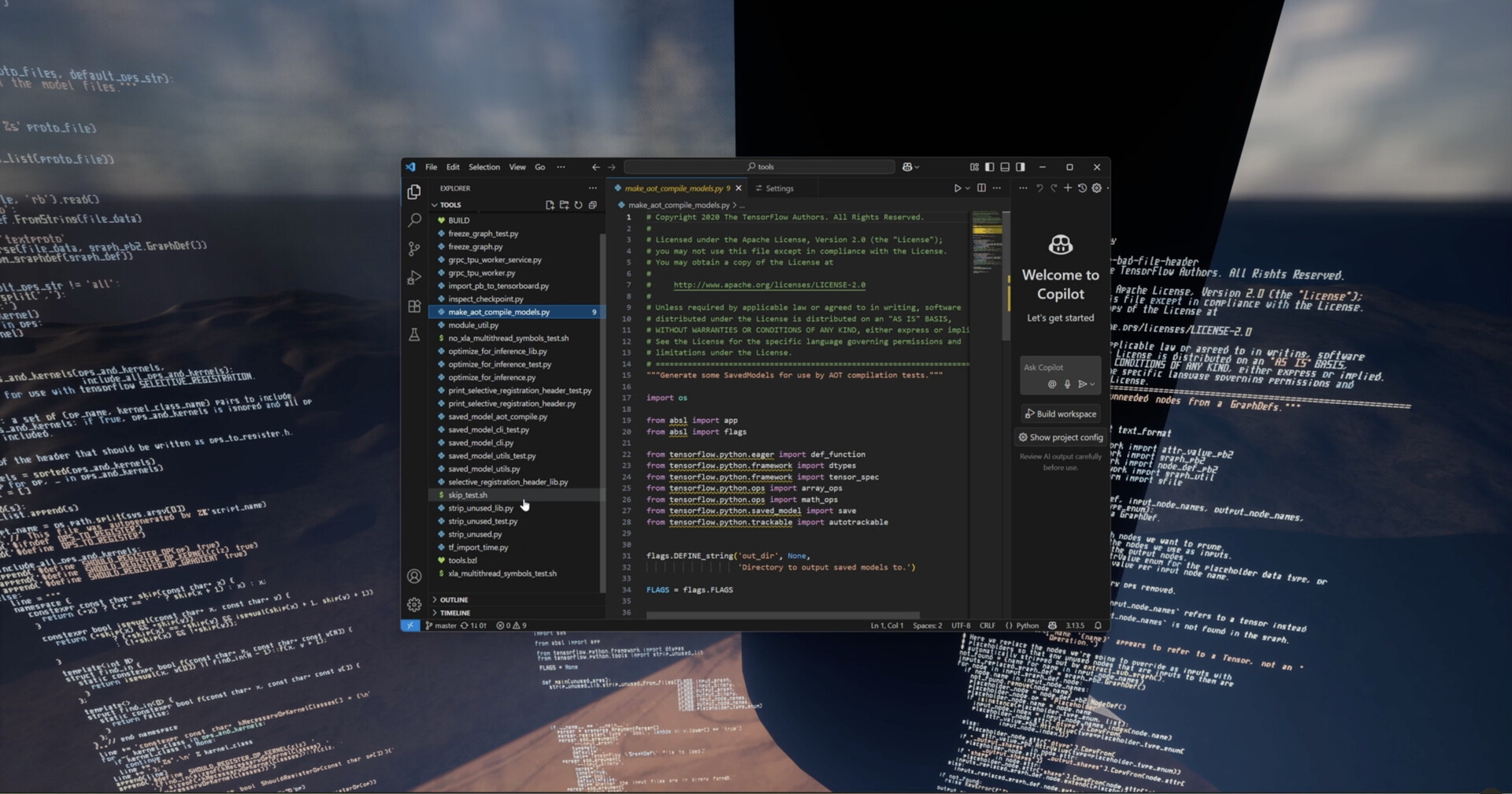Screen dimensions: 1512x794
Task: Click the Build workspace button
Action: pyautogui.click(x=1060, y=414)
